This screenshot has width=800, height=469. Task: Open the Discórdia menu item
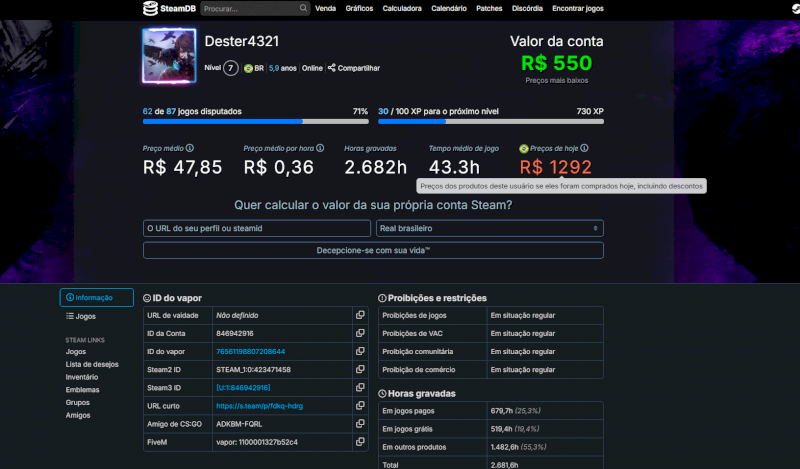coord(527,8)
